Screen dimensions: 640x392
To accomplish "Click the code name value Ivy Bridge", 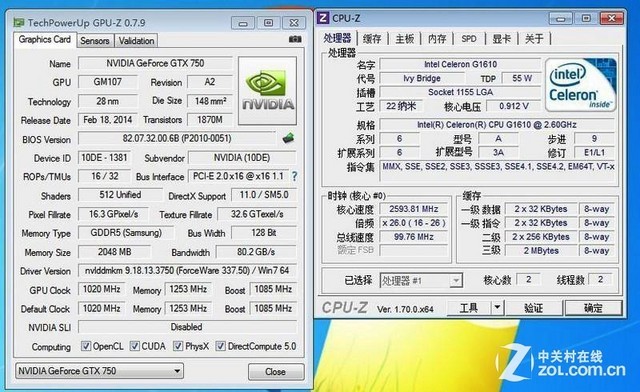I will (422, 78).
